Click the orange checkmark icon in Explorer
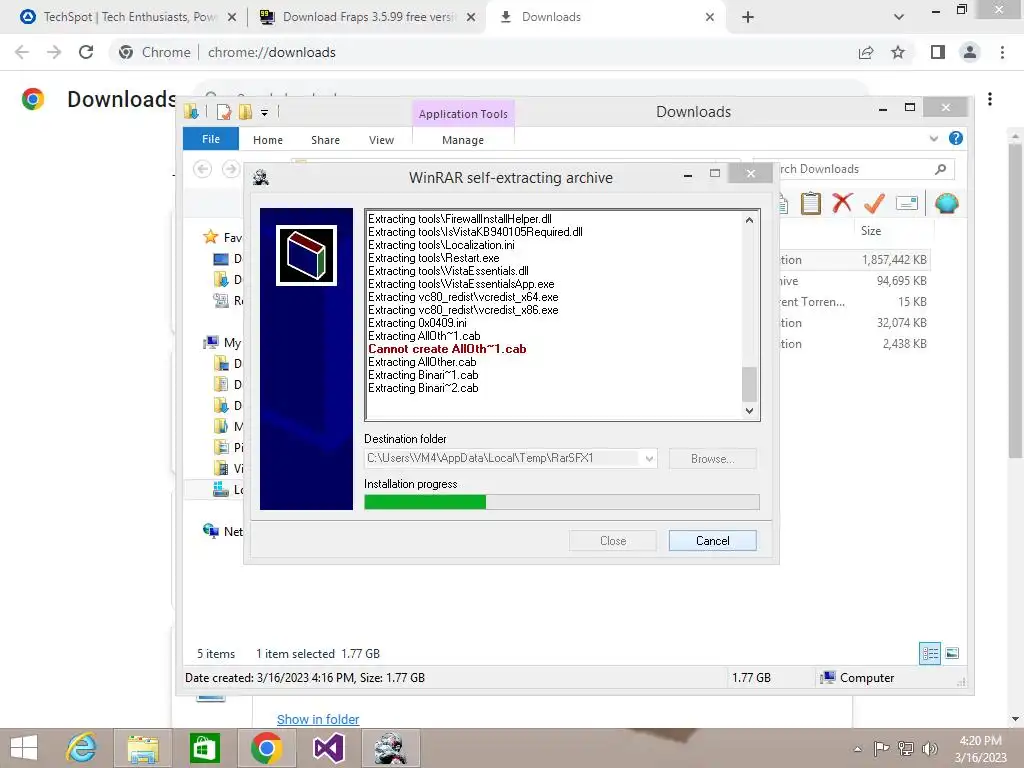 (874, 203)
